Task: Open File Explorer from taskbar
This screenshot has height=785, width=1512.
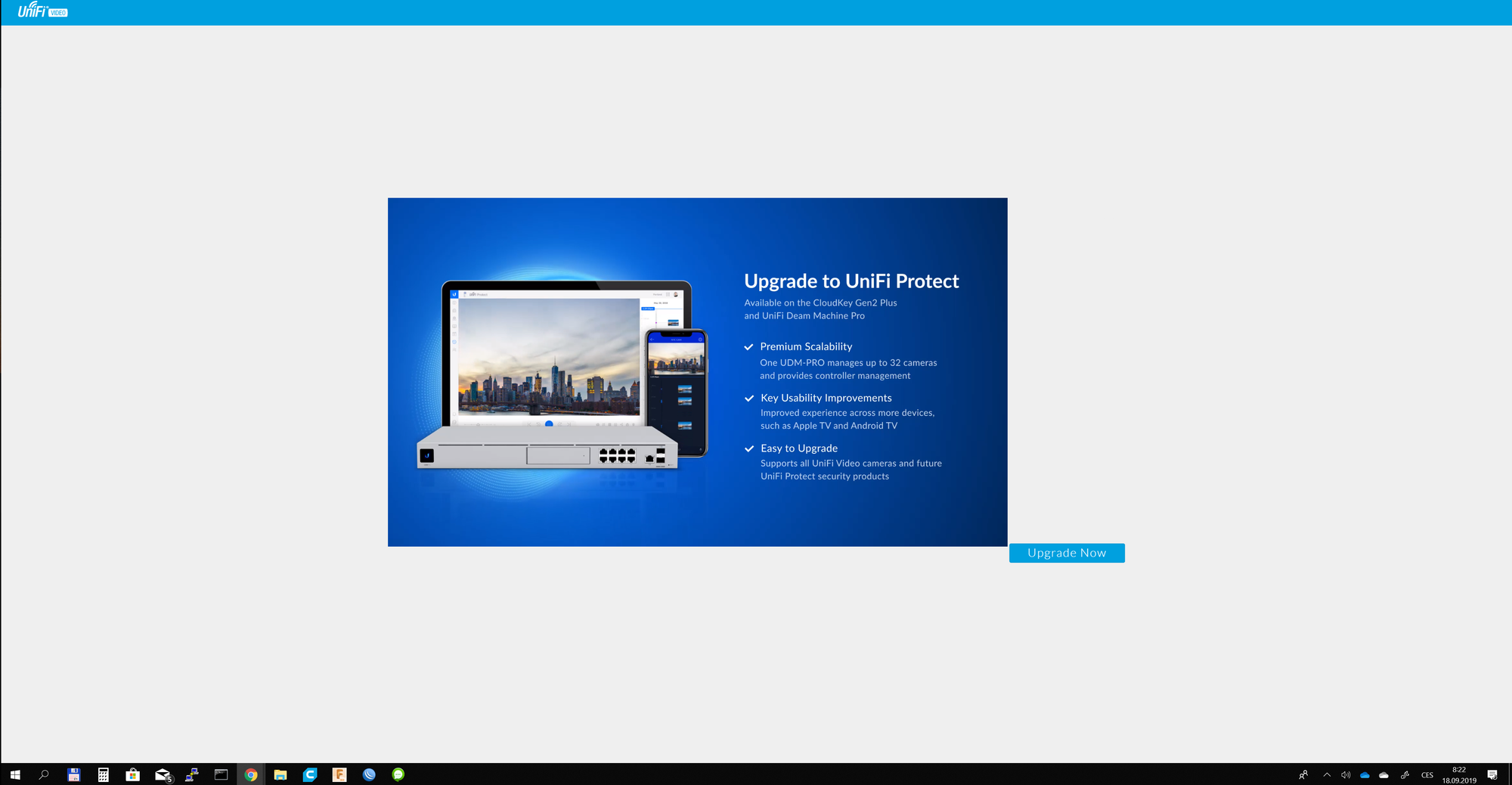Action: click(280, 774)
